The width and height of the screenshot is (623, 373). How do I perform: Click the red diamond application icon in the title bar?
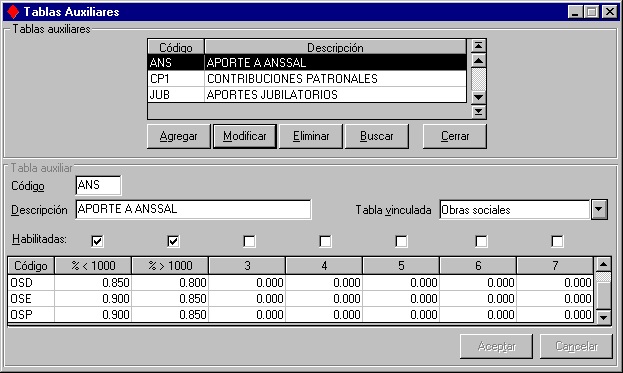[x=13, y=12]
